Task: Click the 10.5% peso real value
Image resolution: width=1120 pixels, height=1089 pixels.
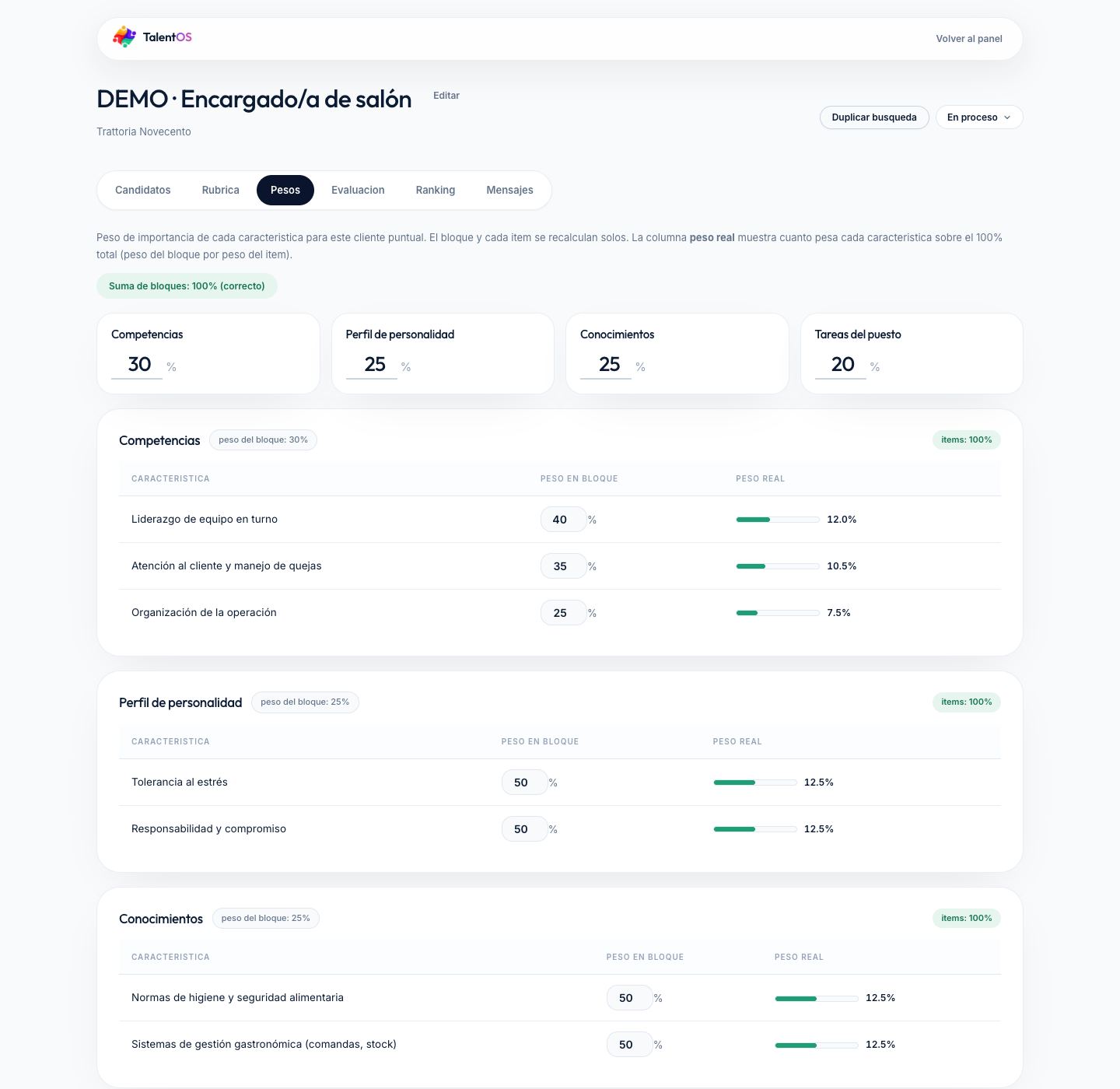Action: (842, 566)
